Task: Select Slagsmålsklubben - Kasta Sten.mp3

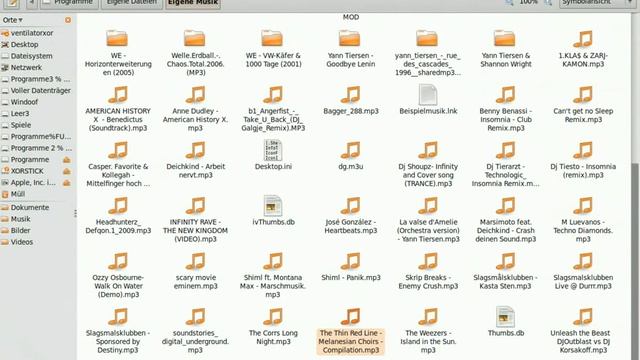Action: coord(506,271)
